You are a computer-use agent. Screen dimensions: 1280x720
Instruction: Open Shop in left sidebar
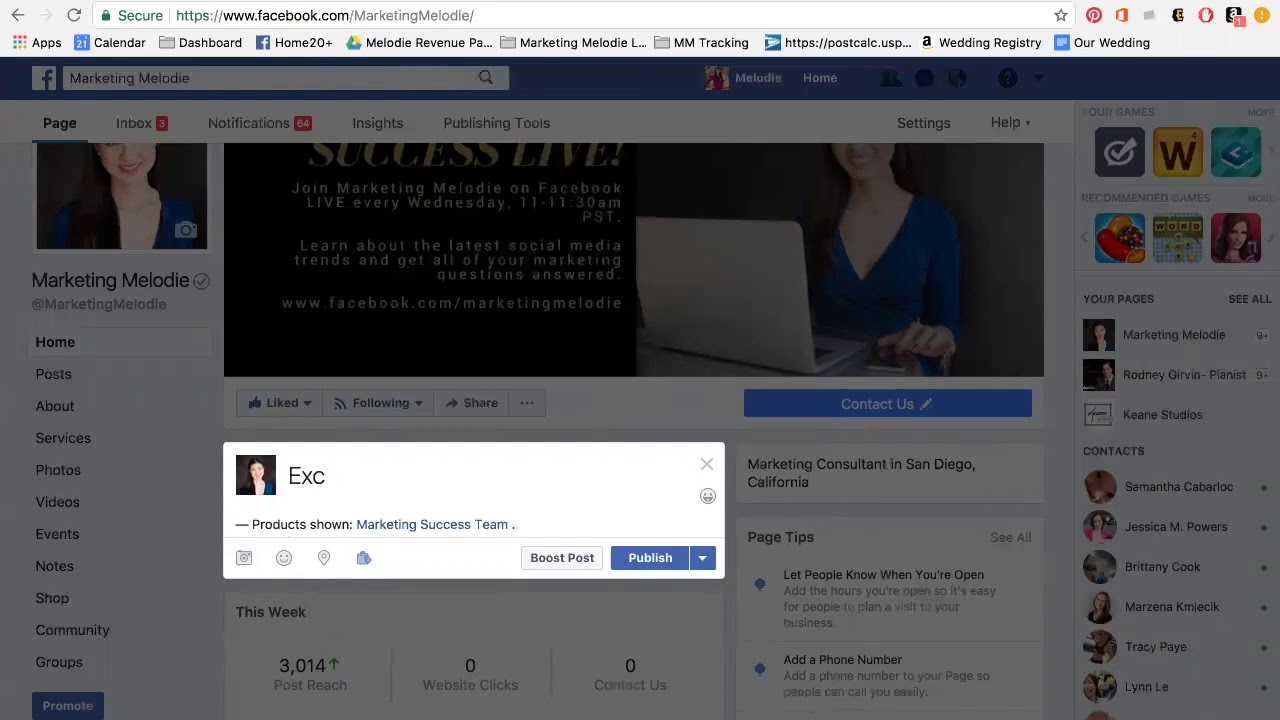coord(52,598)
